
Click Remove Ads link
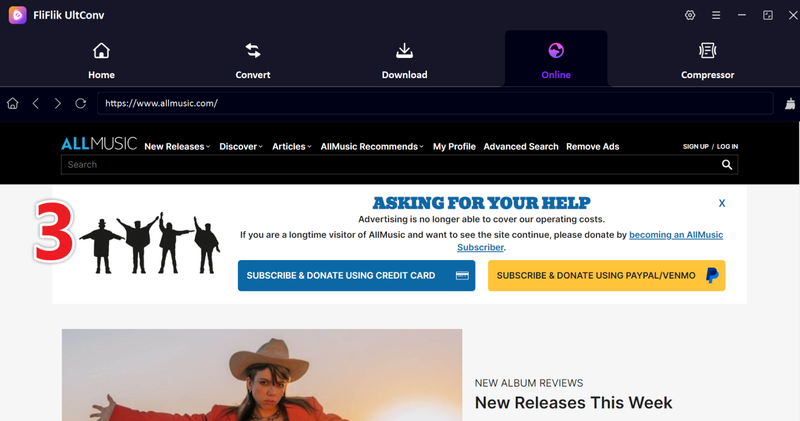pos(592,146)
